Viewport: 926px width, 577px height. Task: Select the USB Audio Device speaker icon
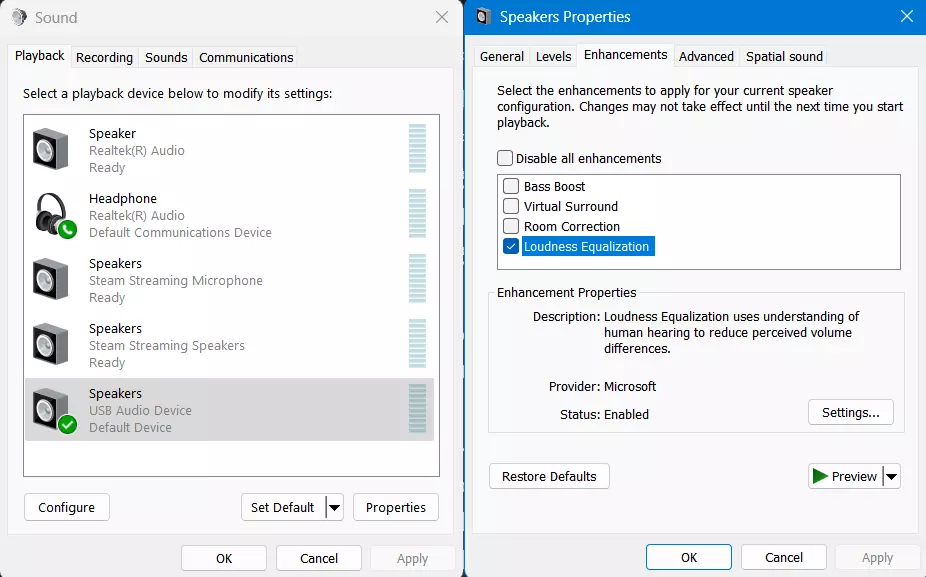[52, 409]
